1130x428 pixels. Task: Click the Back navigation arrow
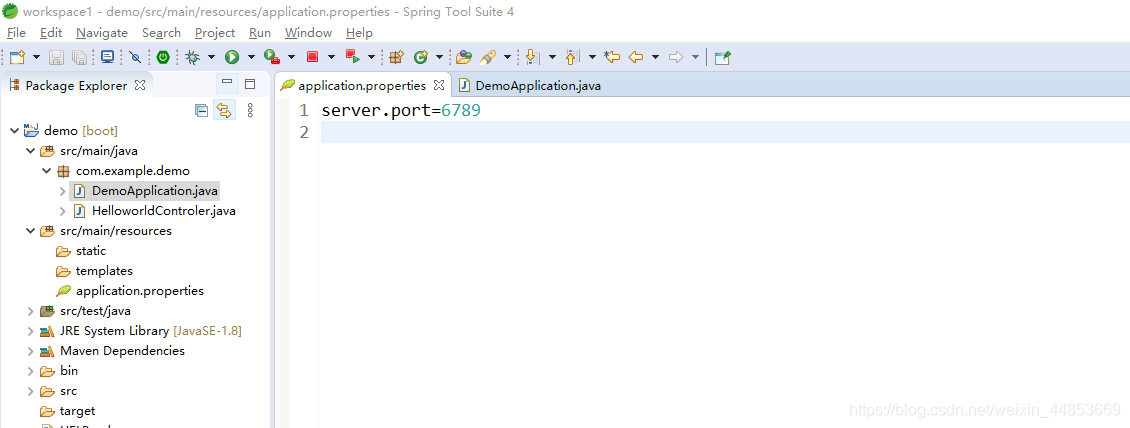636,57
